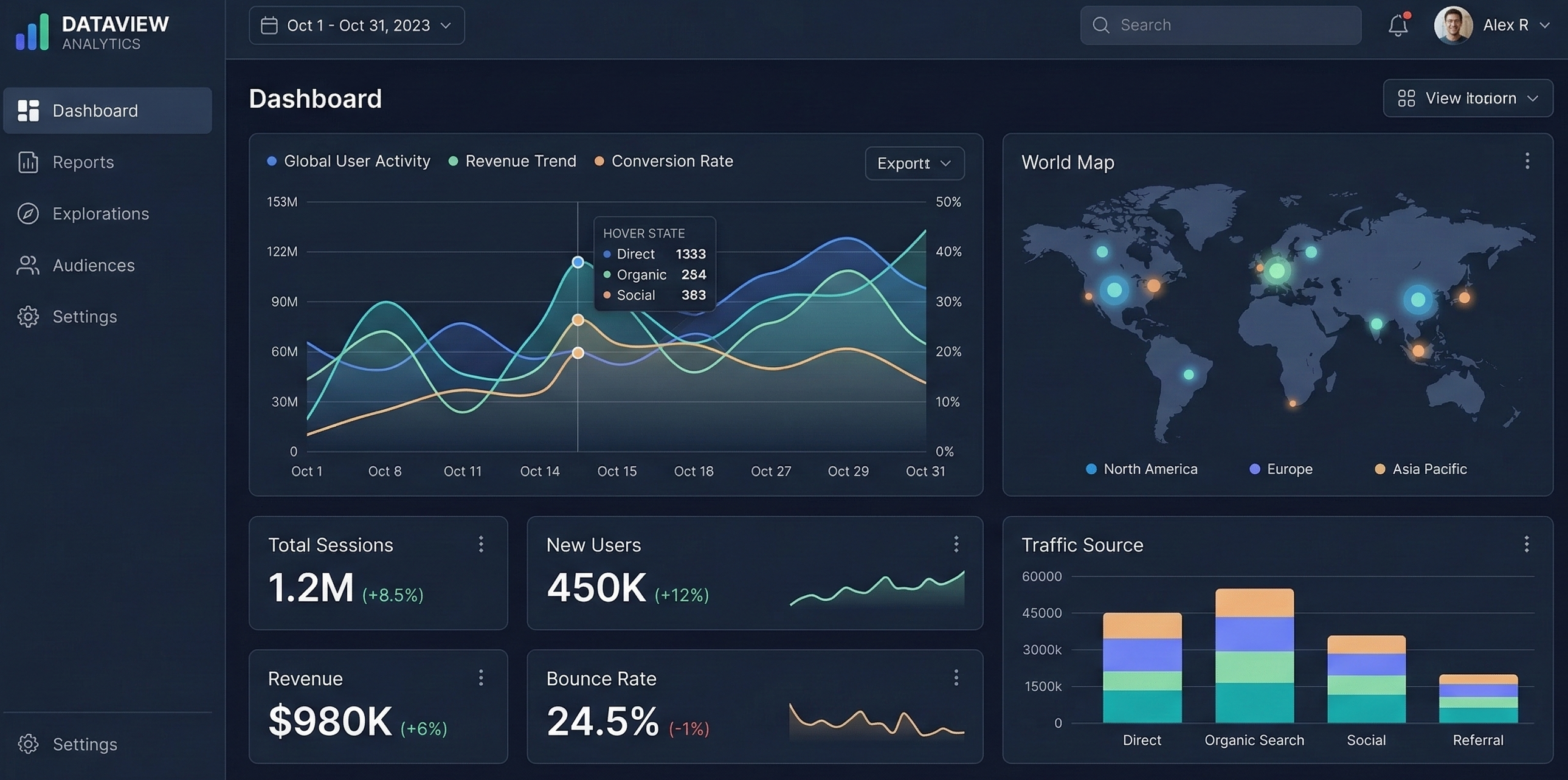Switch to the Dashboard navigation item
1568x780 pixels.
click(95, 110)
